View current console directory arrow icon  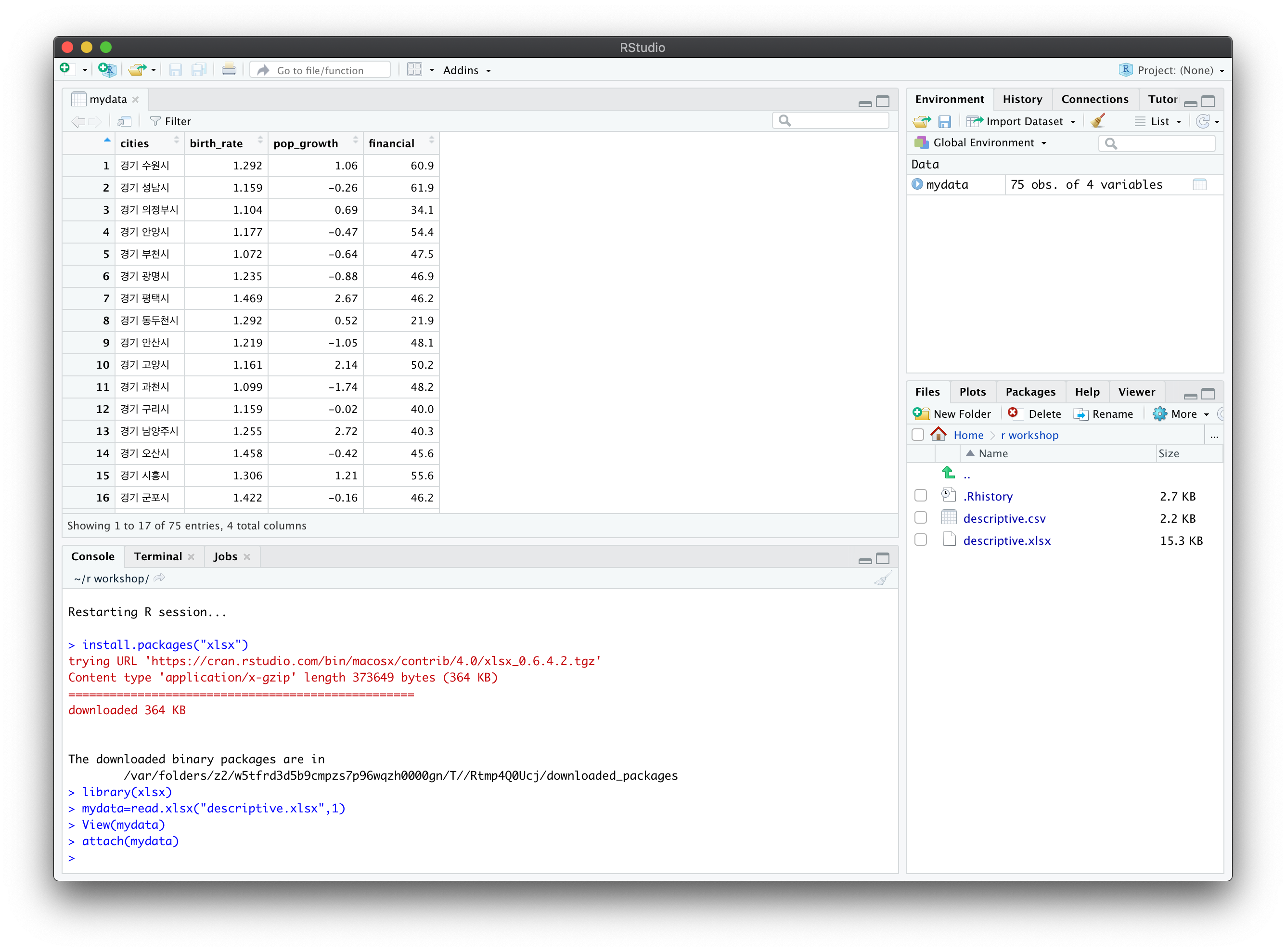coord(160,578)
